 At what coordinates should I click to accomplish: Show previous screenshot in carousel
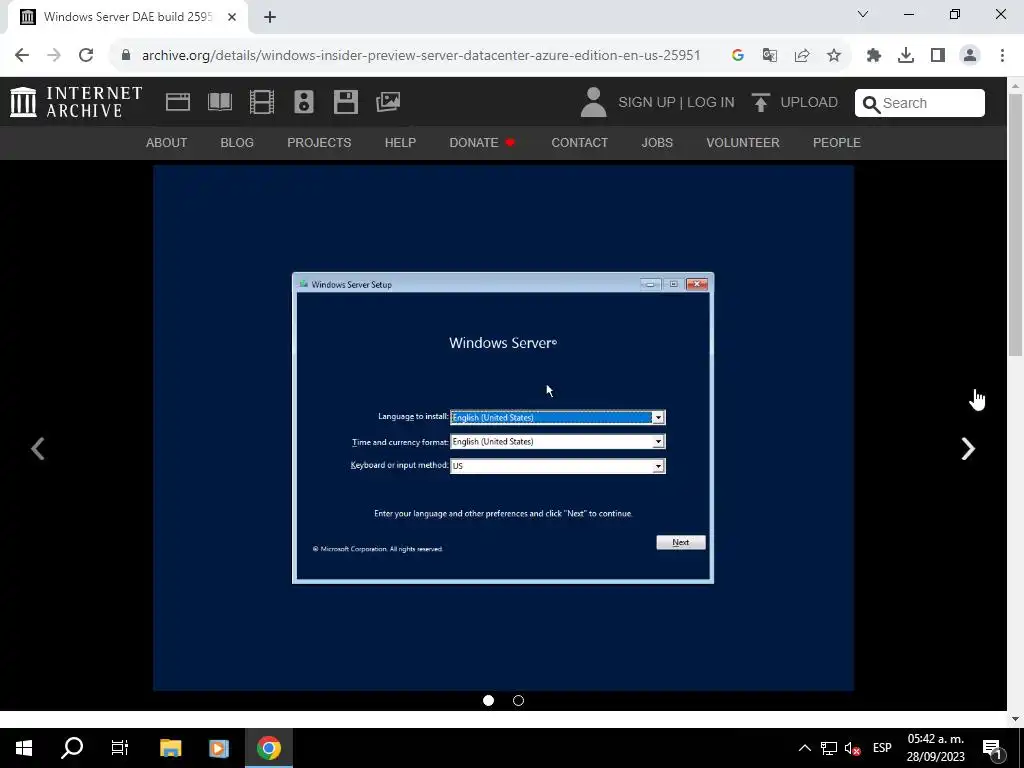[38, 449]
